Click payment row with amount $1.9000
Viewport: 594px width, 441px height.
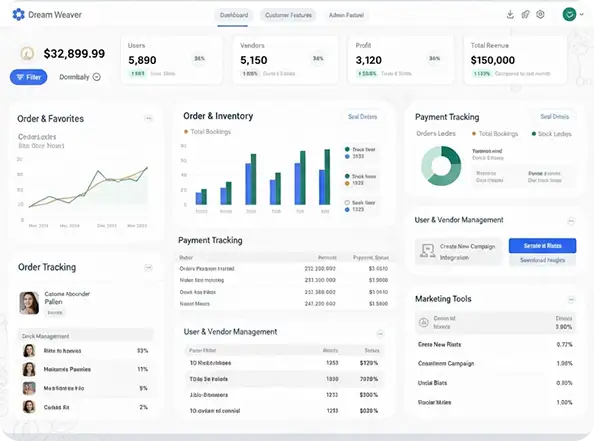point(284,280)
